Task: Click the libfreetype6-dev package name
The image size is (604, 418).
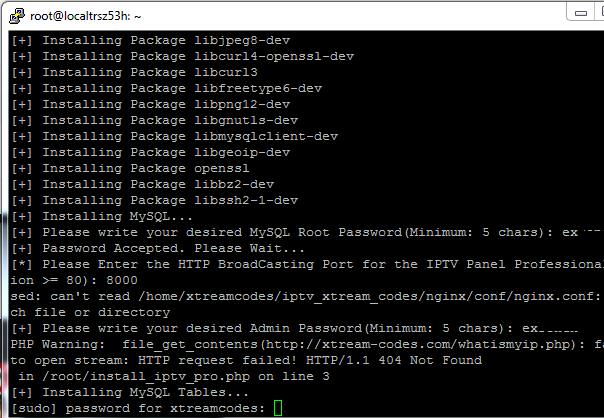Action: (x=258, y=89)
